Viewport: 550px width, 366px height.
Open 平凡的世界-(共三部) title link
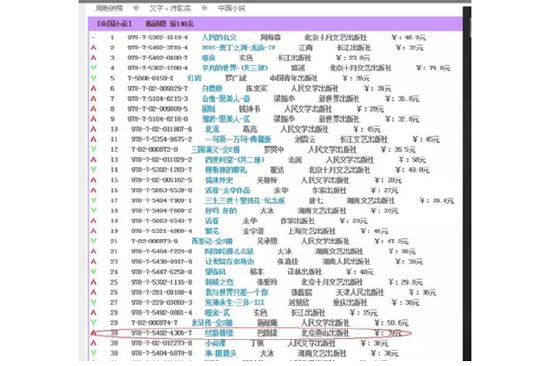point(235,68)
